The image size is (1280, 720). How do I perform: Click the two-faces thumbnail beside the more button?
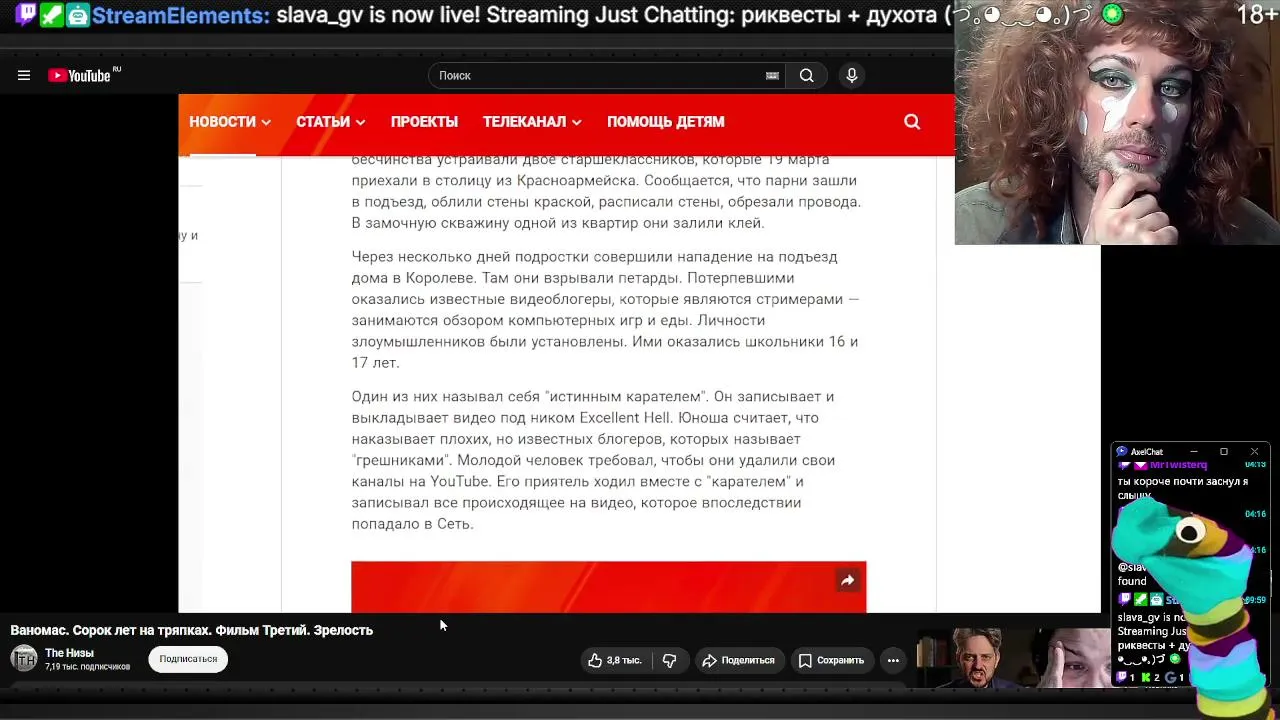tap(1013, 658)
